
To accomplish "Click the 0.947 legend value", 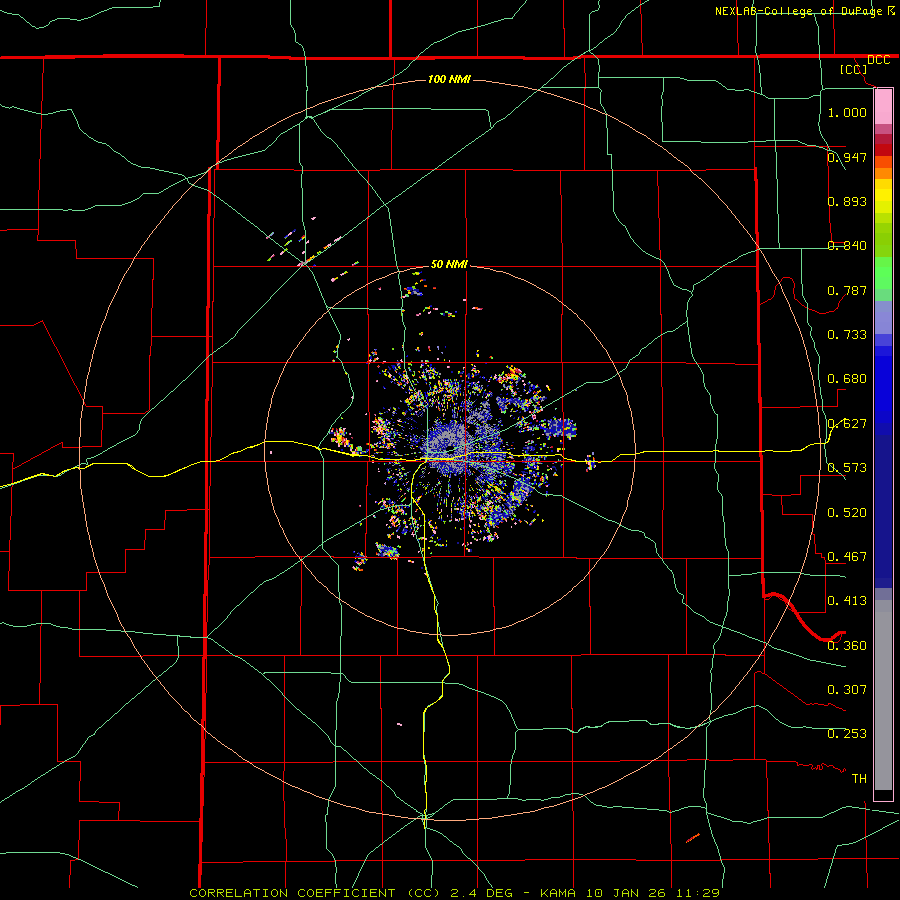I will 847,157.
